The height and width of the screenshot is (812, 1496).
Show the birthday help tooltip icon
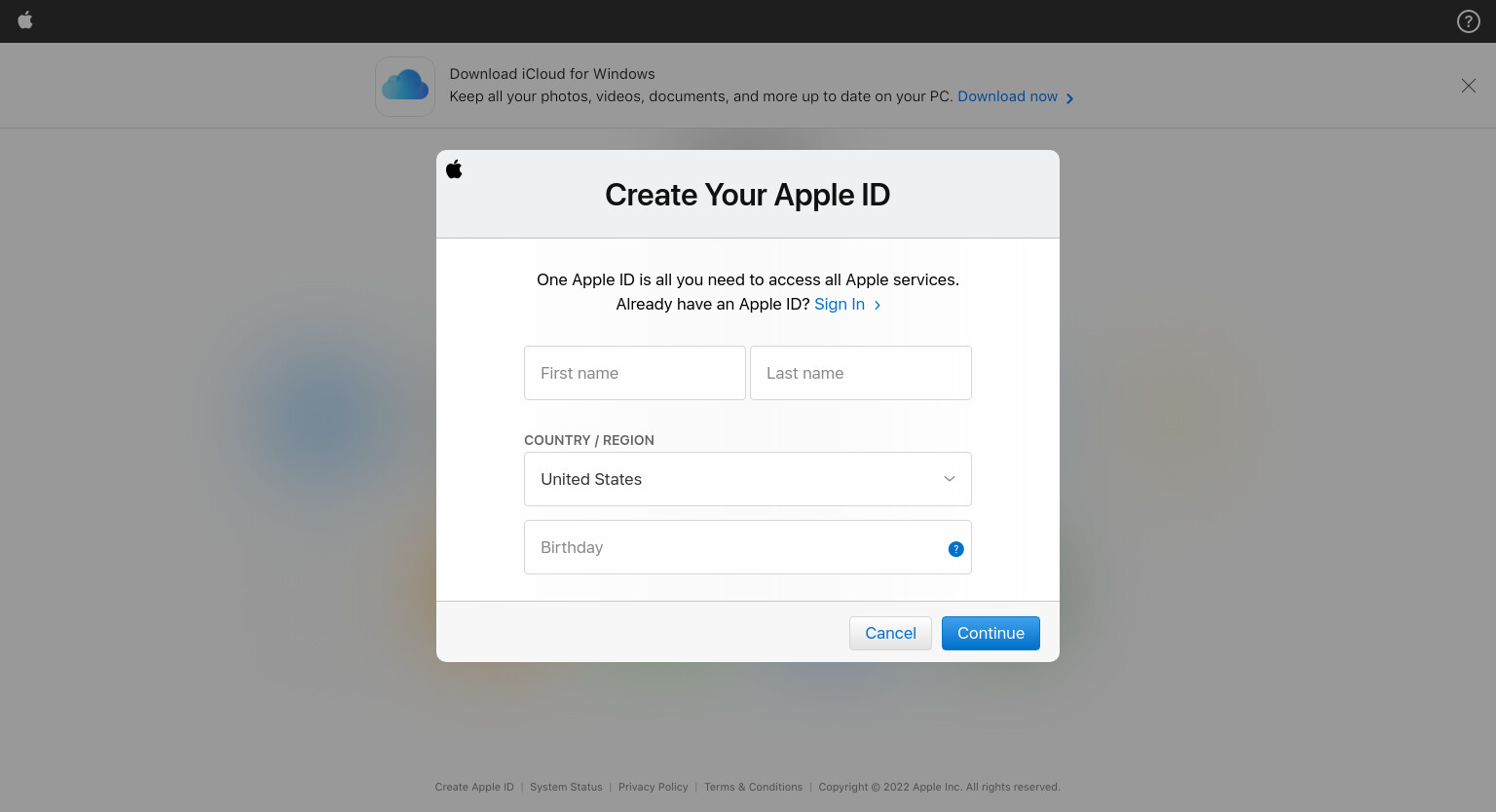click(x=956, y=549)
